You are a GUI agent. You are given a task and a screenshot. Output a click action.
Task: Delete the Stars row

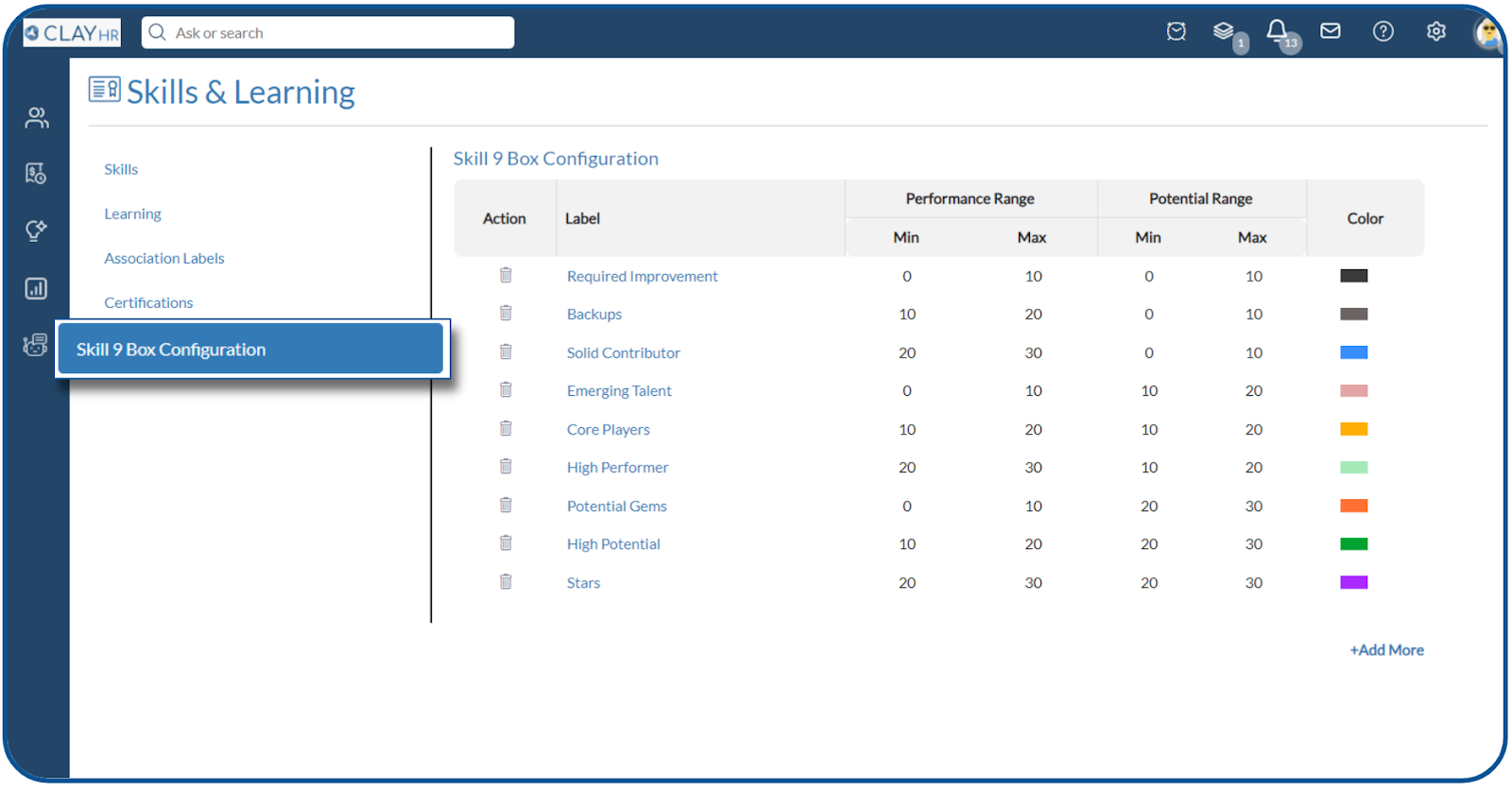(x=506, y=581)
